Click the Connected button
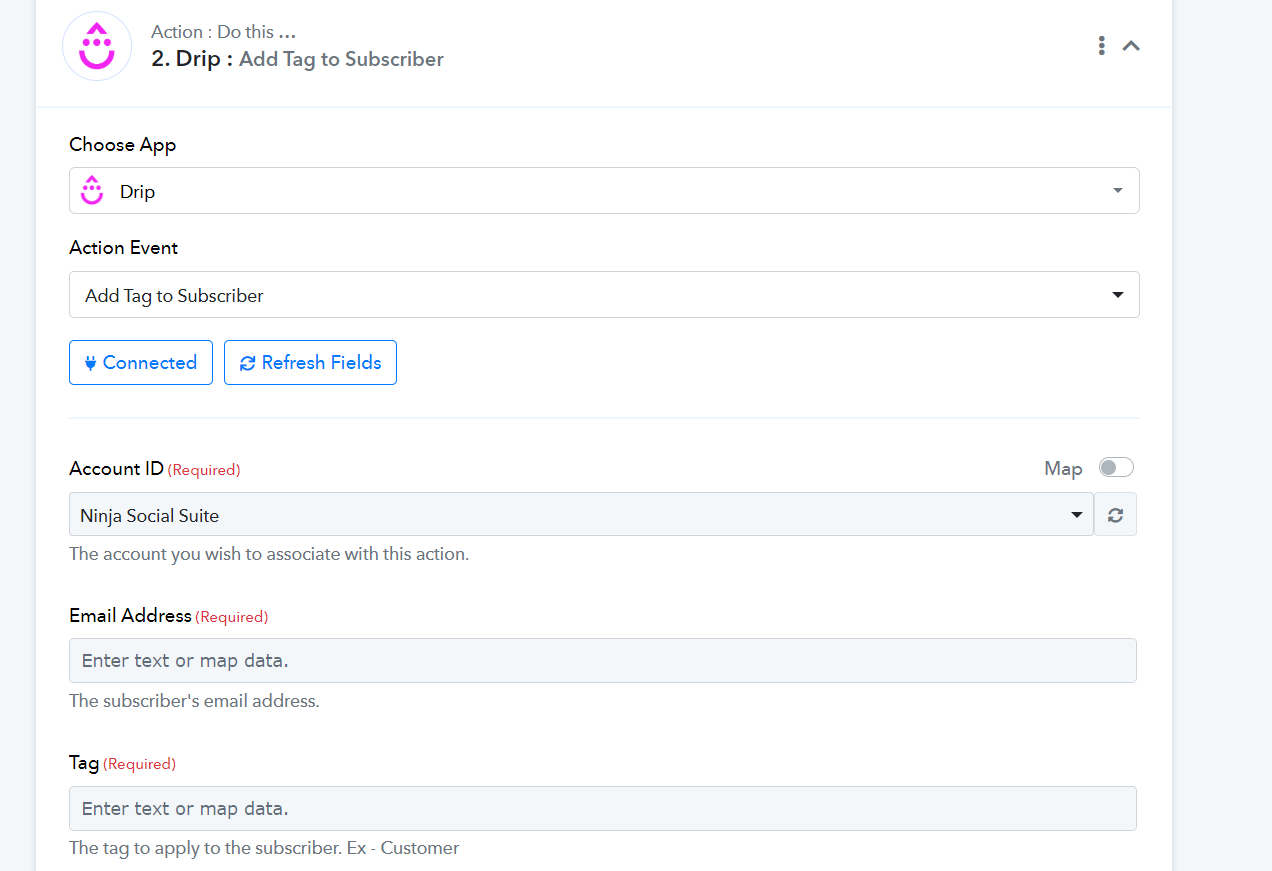Viewport: 1272px width, 871px height. pyautogui.click(x=141, y=362)
